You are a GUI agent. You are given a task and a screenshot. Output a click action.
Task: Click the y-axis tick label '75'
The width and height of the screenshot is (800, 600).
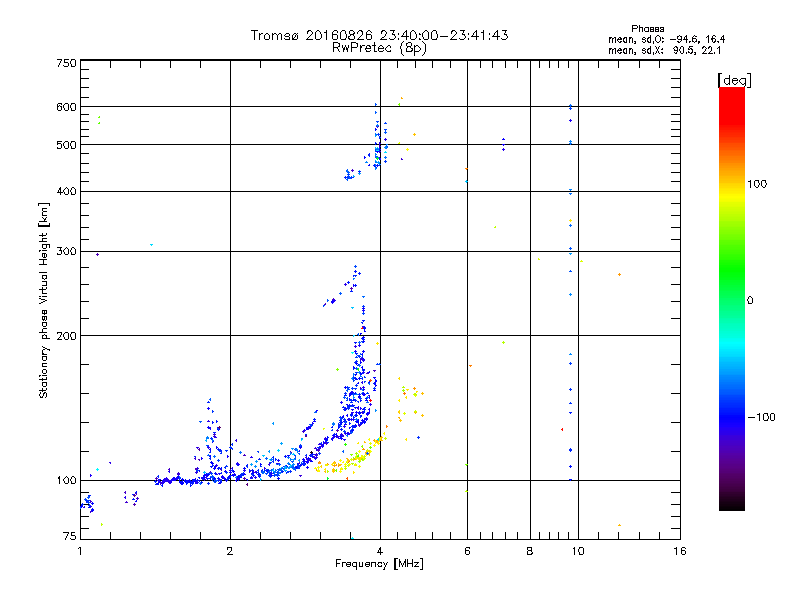[x=70, y=536]
